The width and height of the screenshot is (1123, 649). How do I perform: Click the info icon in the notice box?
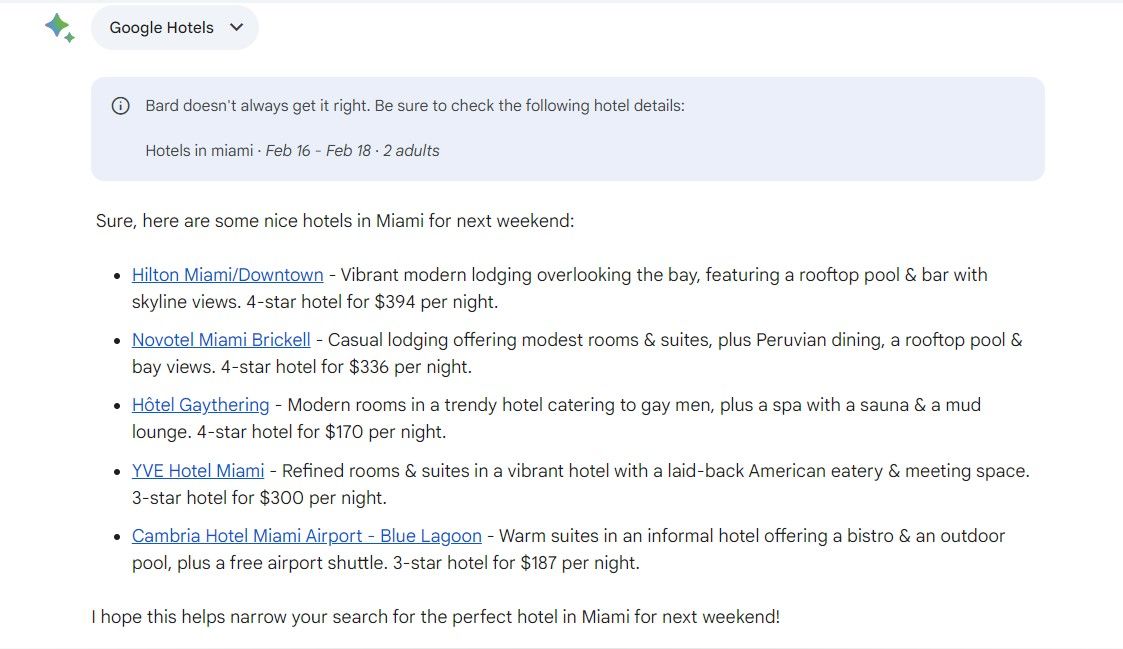[120, 106]
